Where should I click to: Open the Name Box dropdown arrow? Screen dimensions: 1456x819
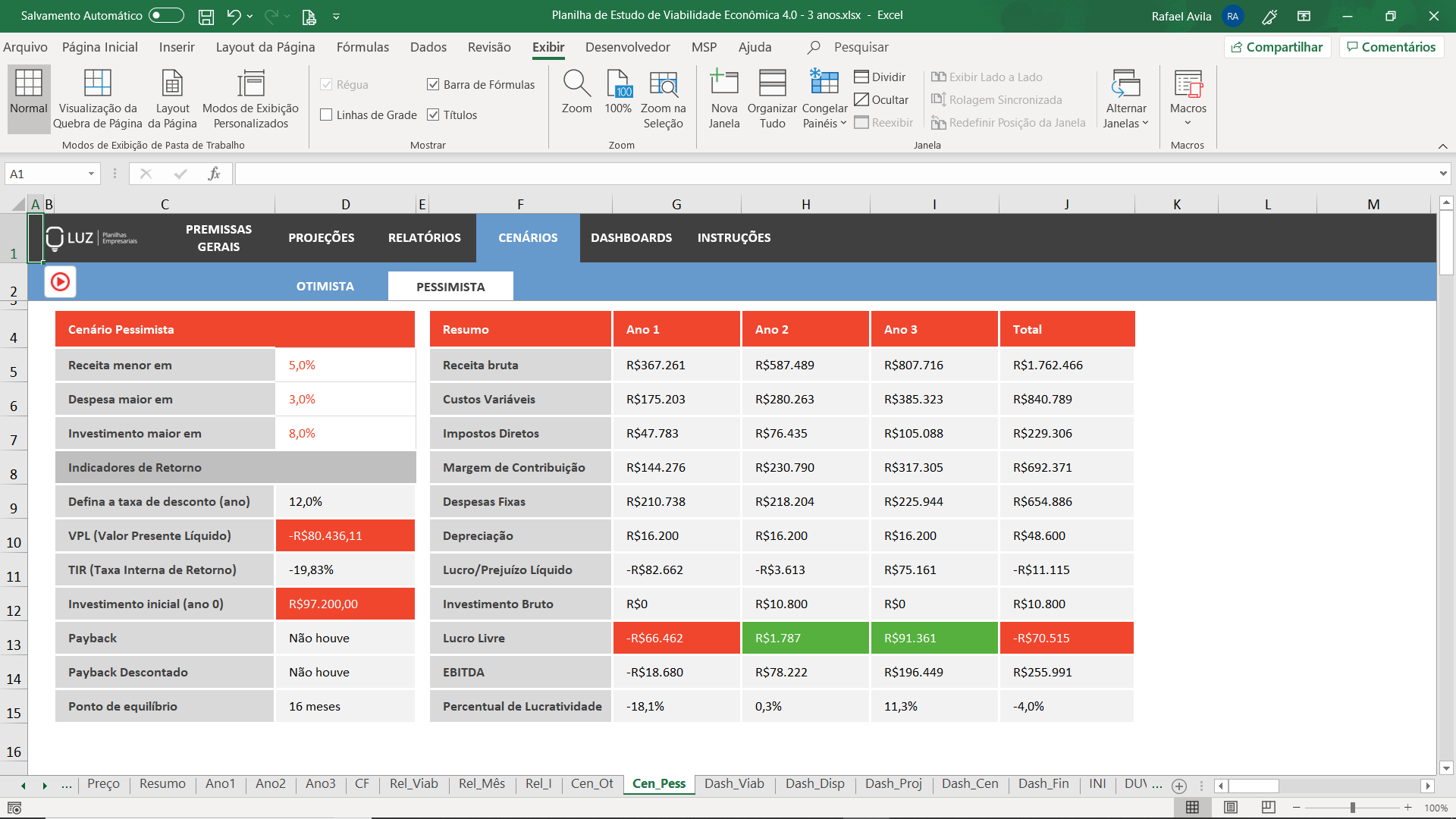91,174
